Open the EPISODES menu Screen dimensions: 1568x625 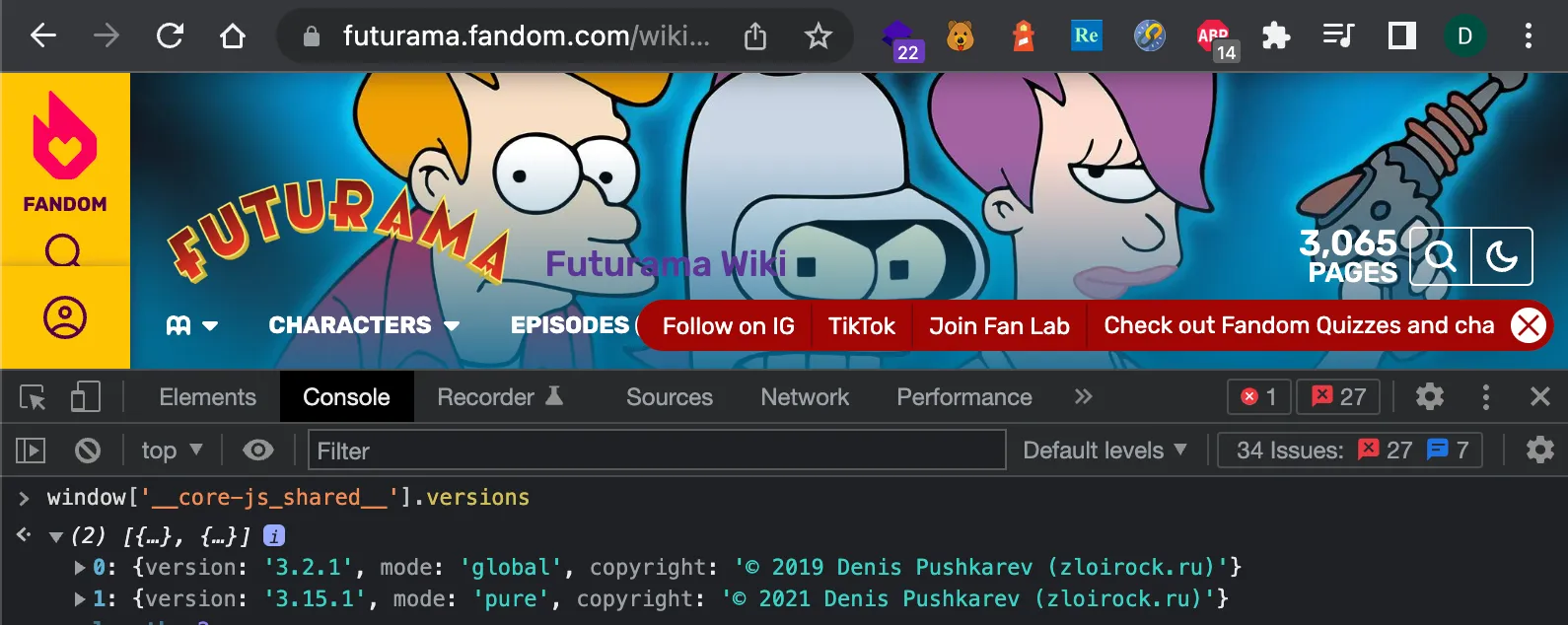tap(570, 325)
